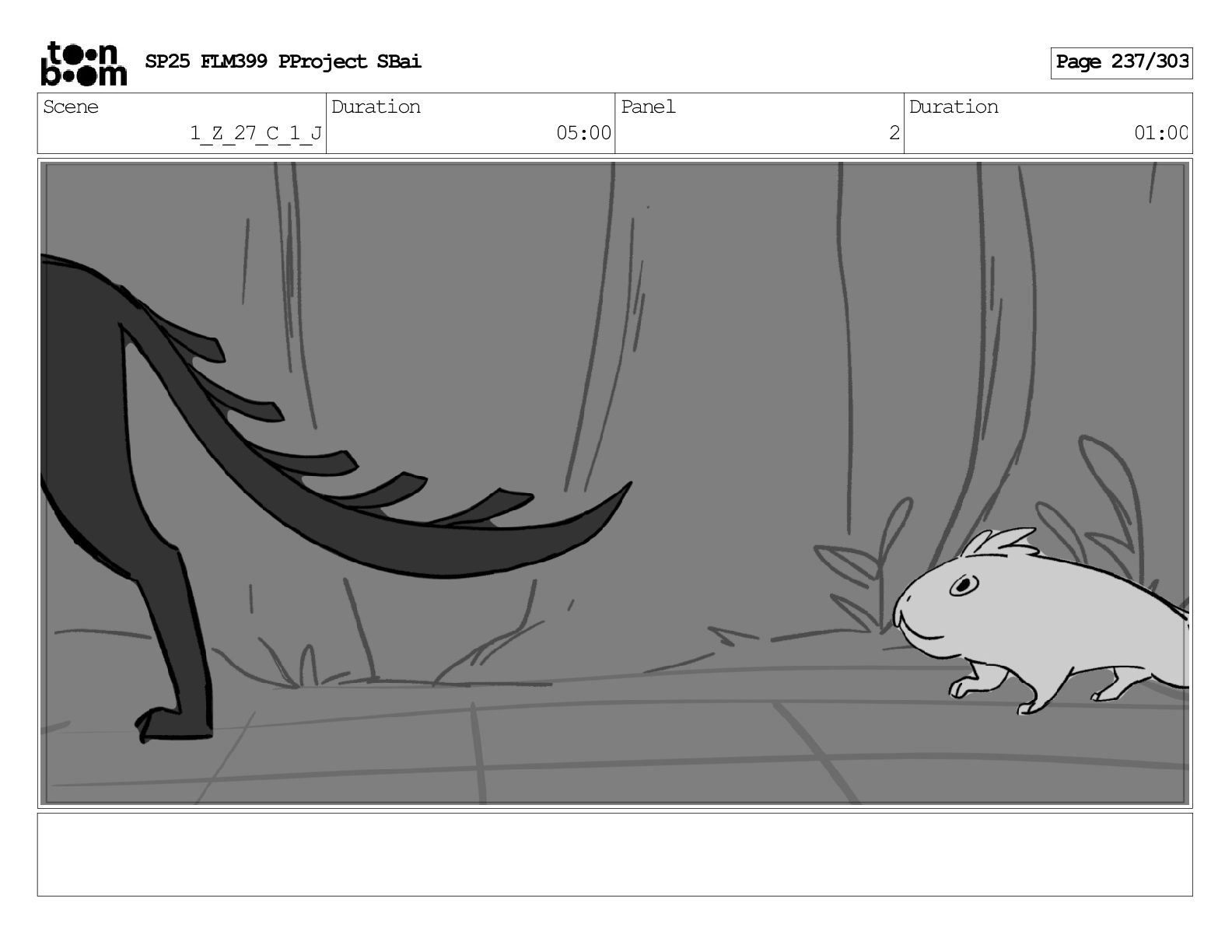The image size is (1232, 952).
Task: Select scene name '1_Z_27_C_1_J'
Action: 256,134
